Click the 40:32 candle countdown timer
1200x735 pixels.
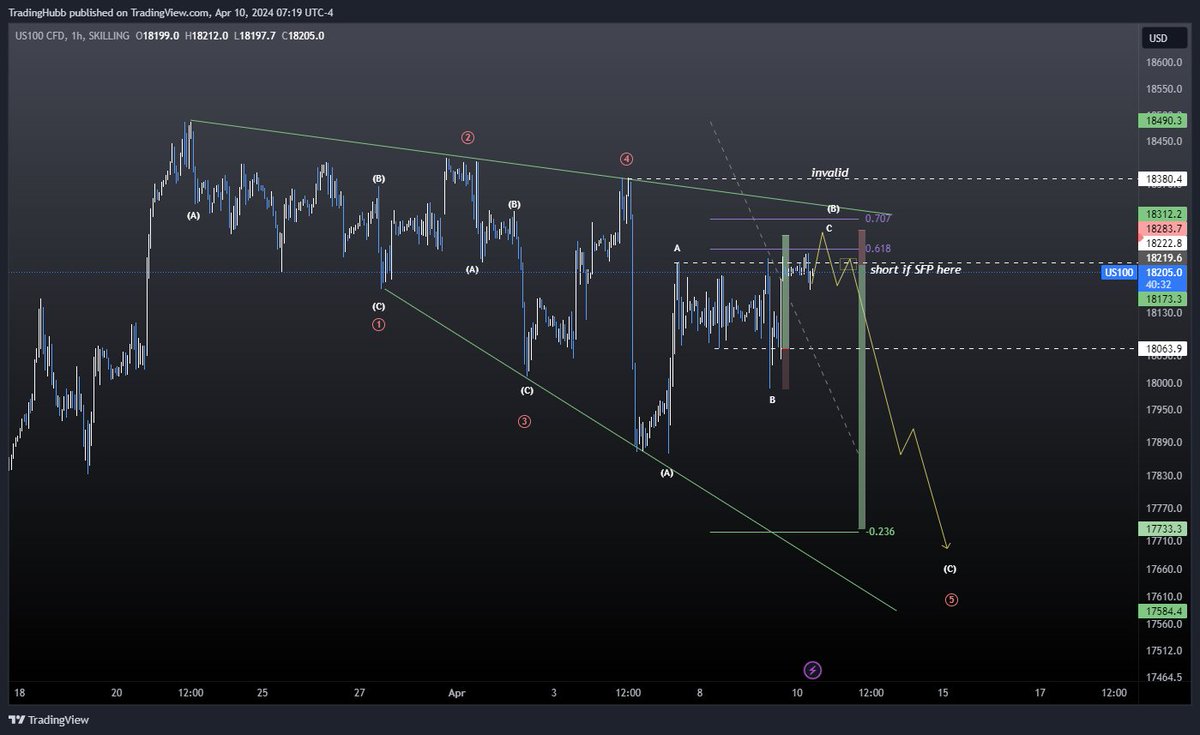click(x=1159, y=284)
